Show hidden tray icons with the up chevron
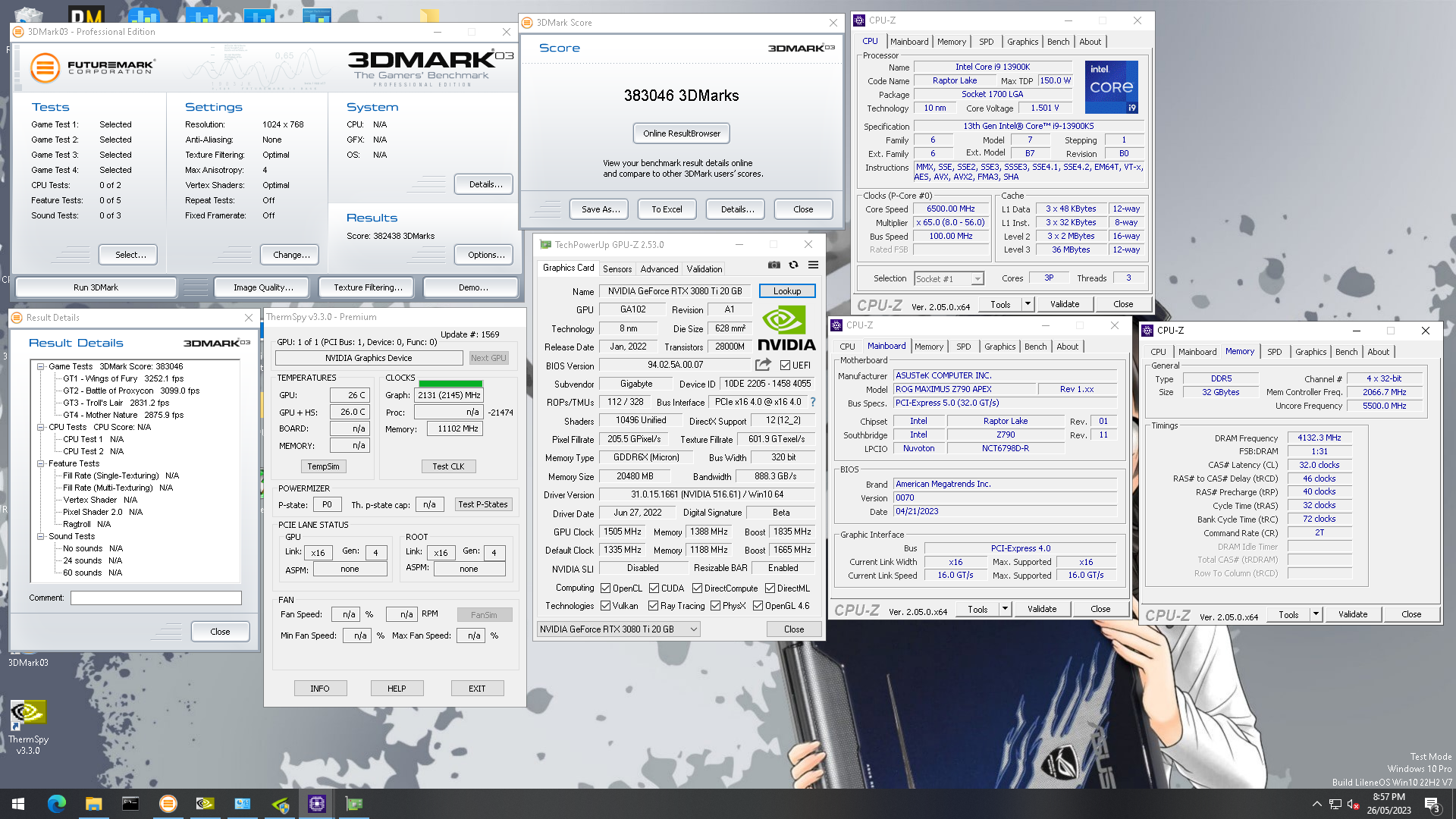1456x819 pixels. tap(1316, 804)
